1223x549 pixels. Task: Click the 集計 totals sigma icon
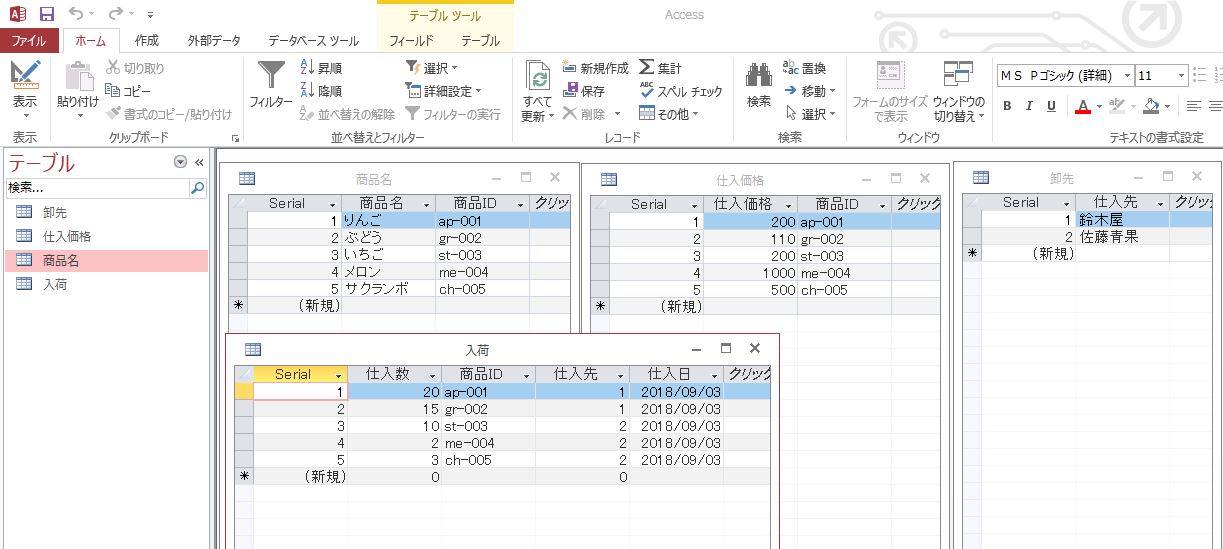(660, 68)
